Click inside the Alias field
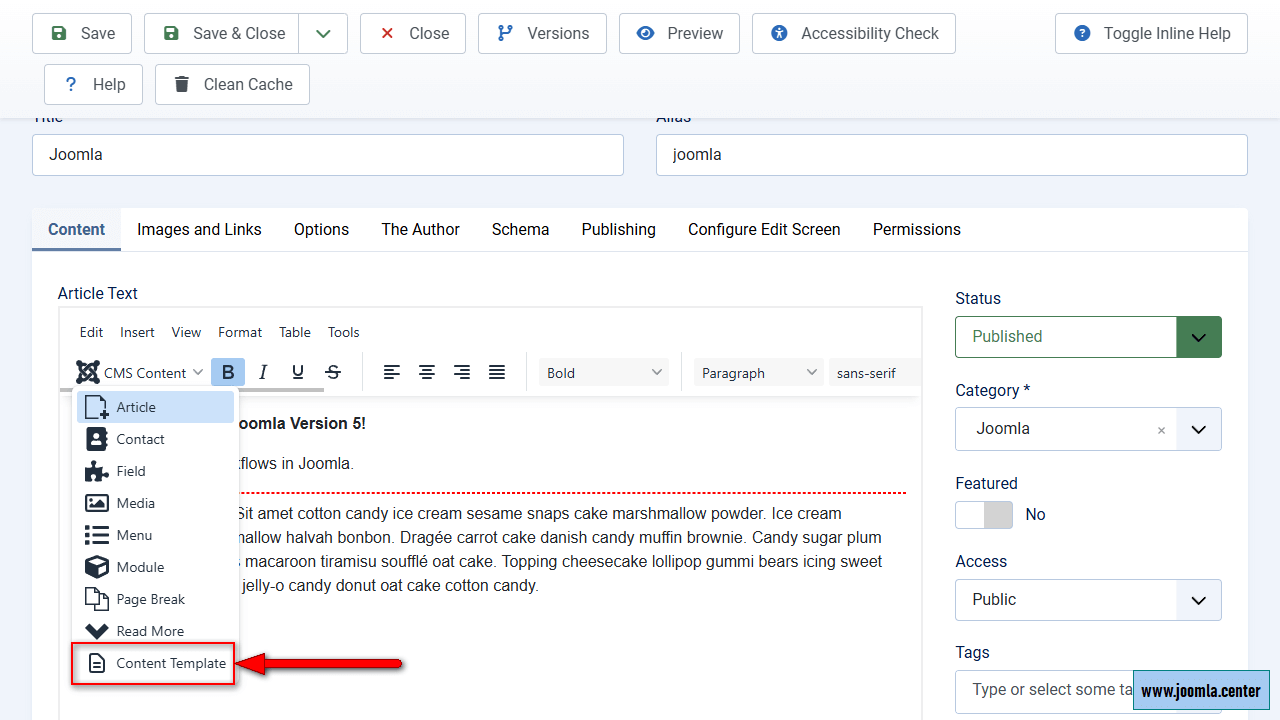1280x720 pixels. coord(952,155)
